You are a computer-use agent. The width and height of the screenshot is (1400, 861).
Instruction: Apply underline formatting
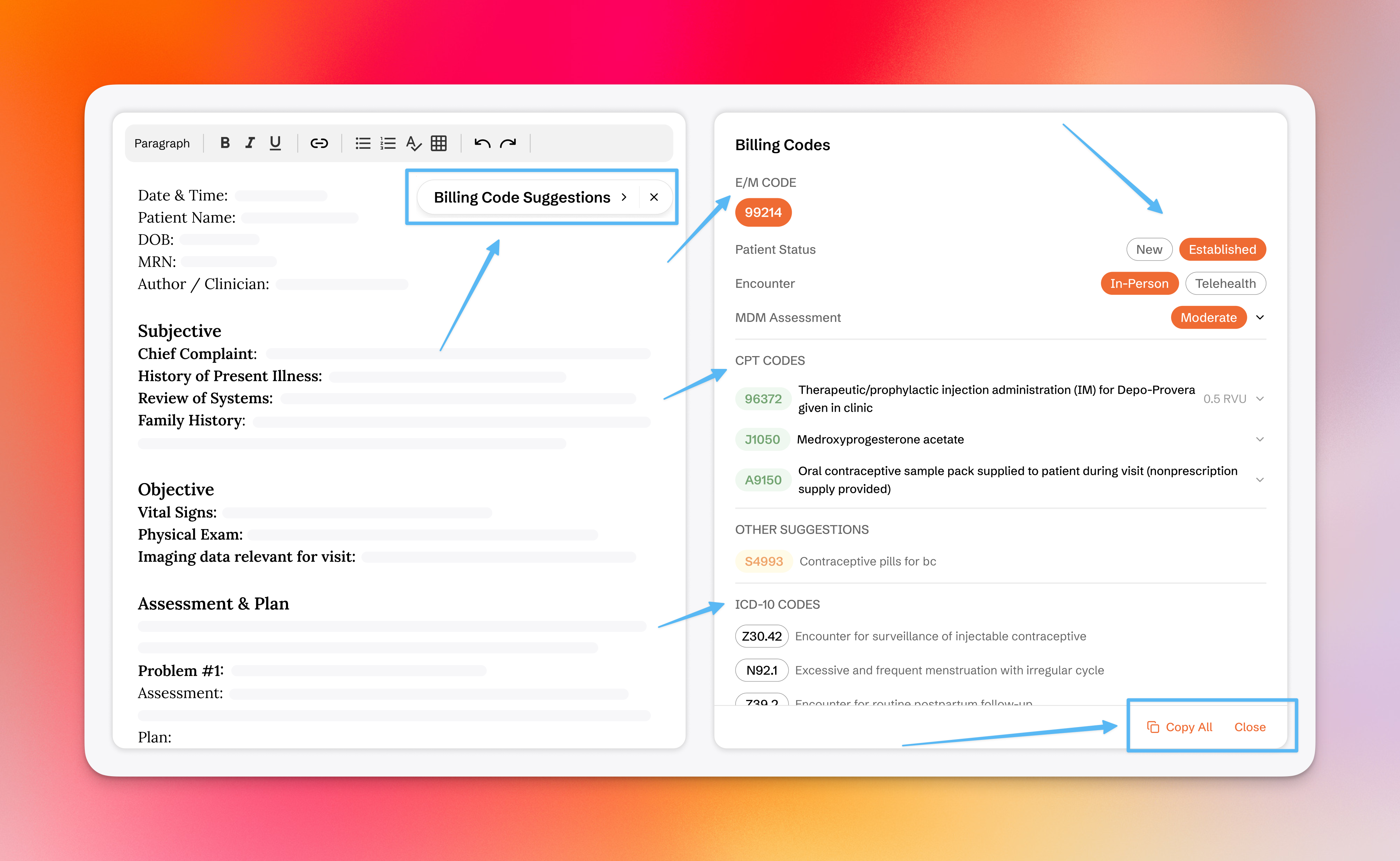click(275, 143)
